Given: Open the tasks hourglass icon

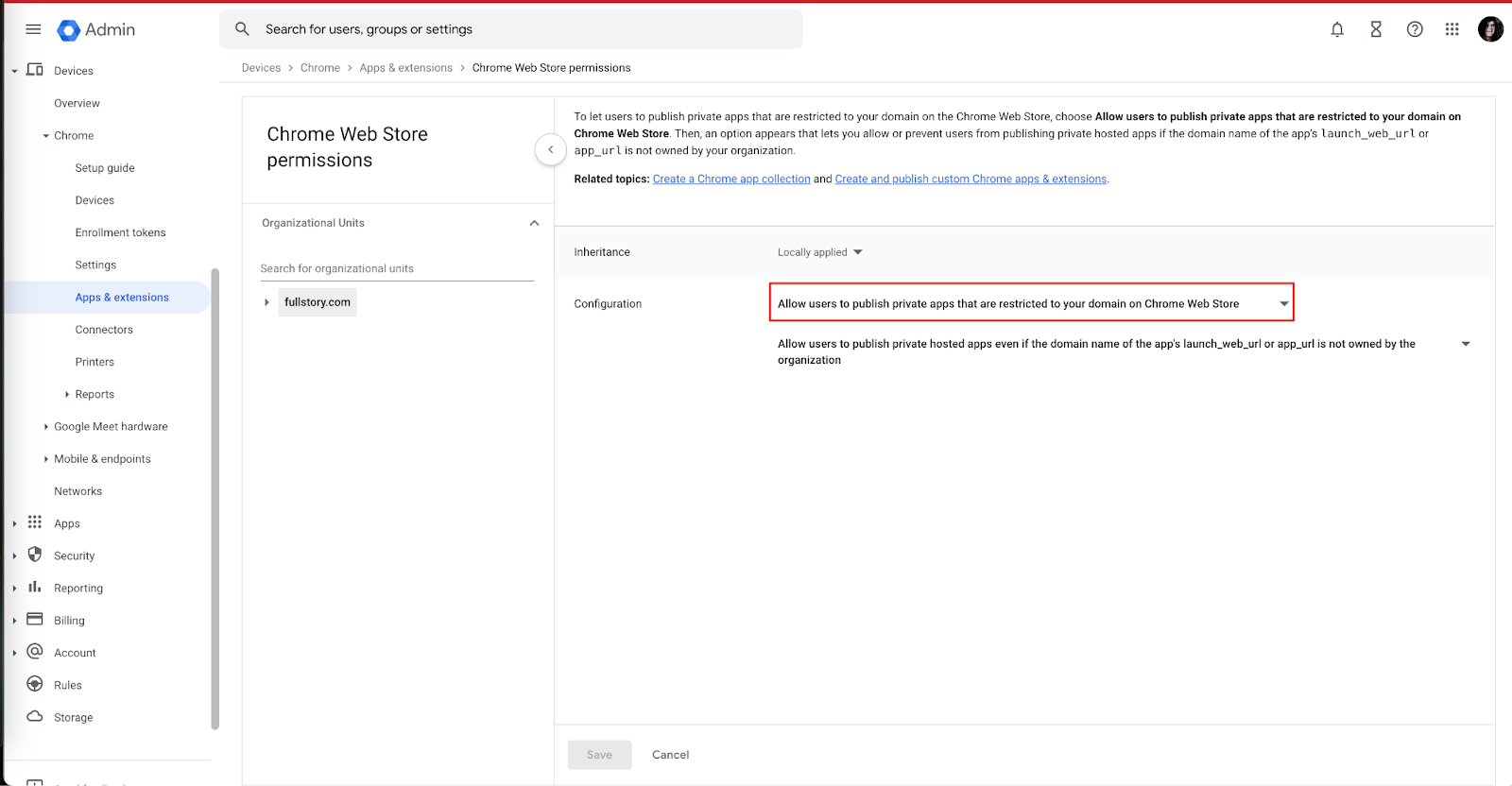Looking at the screenshot, I should [1376, 29].
